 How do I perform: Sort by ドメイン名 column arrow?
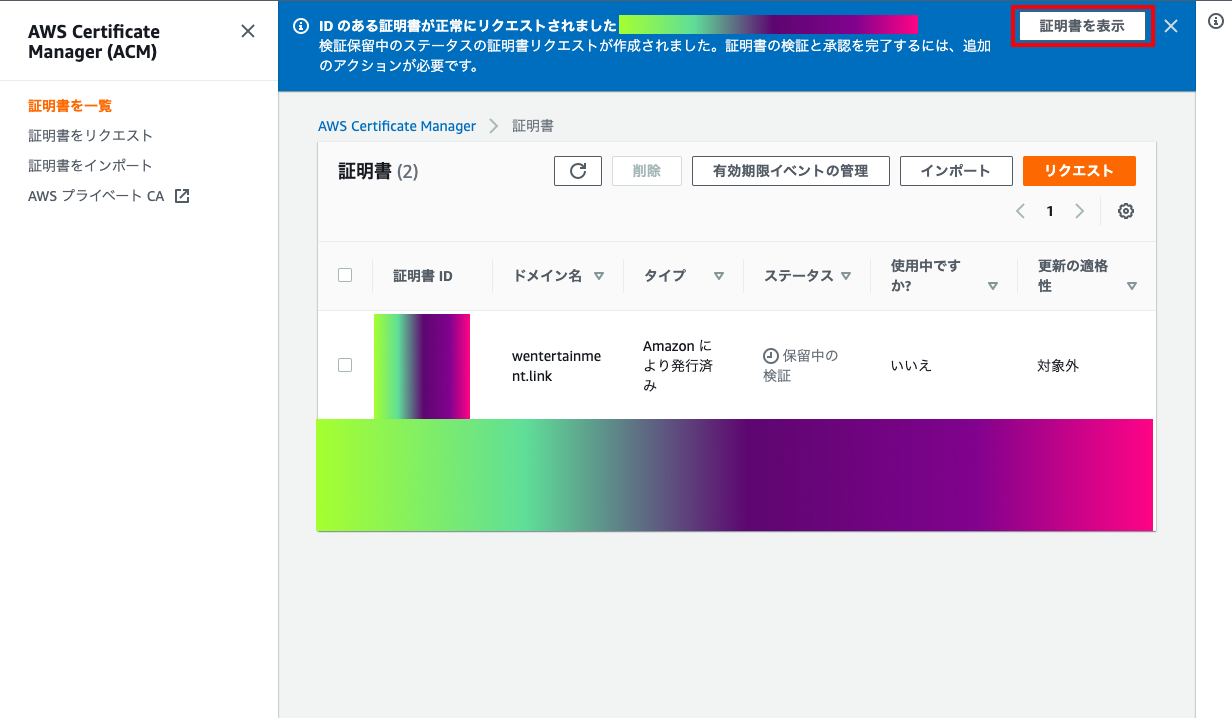599,276
